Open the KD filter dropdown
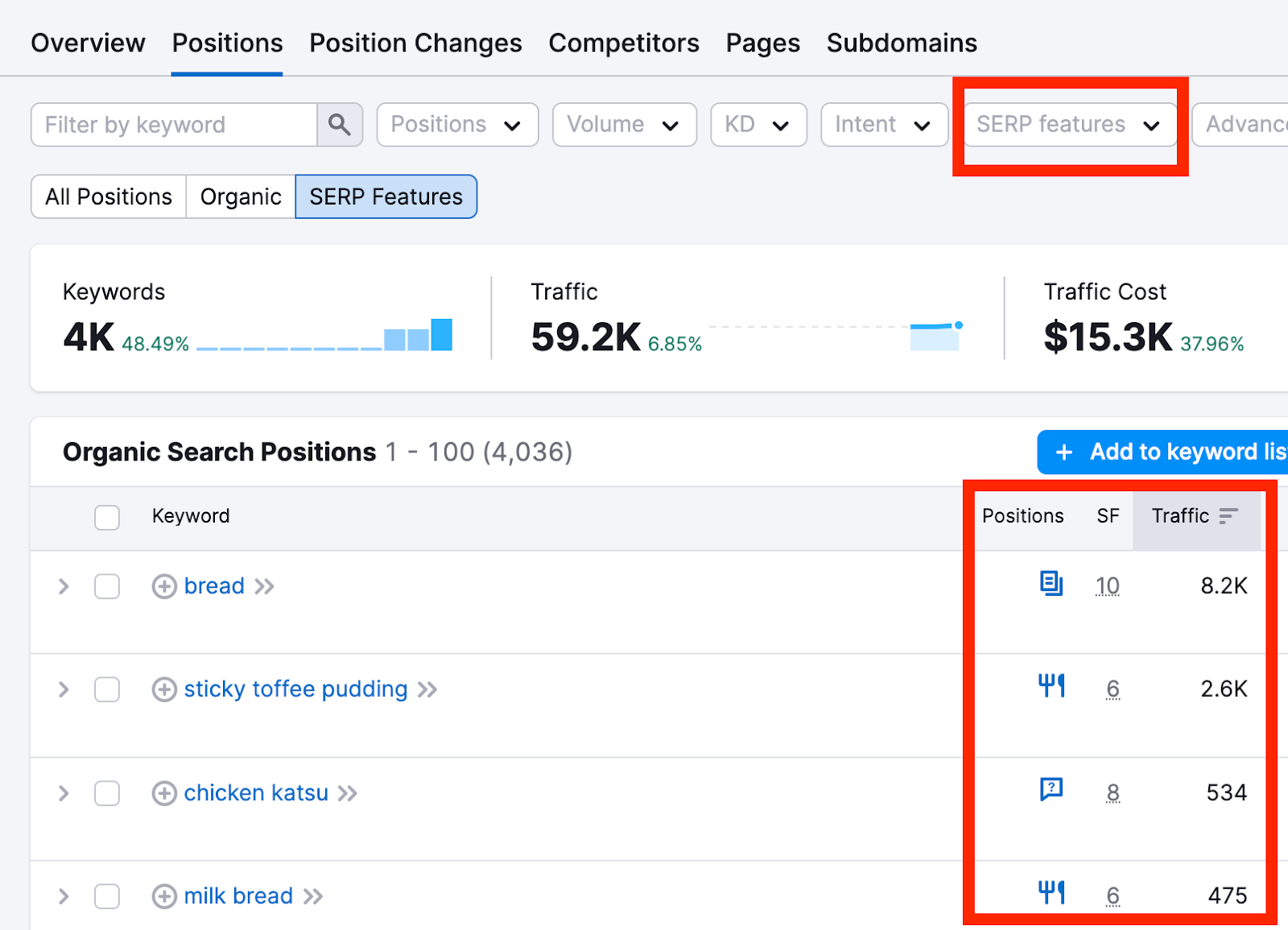1288x930 pixels. pos(758,125)
